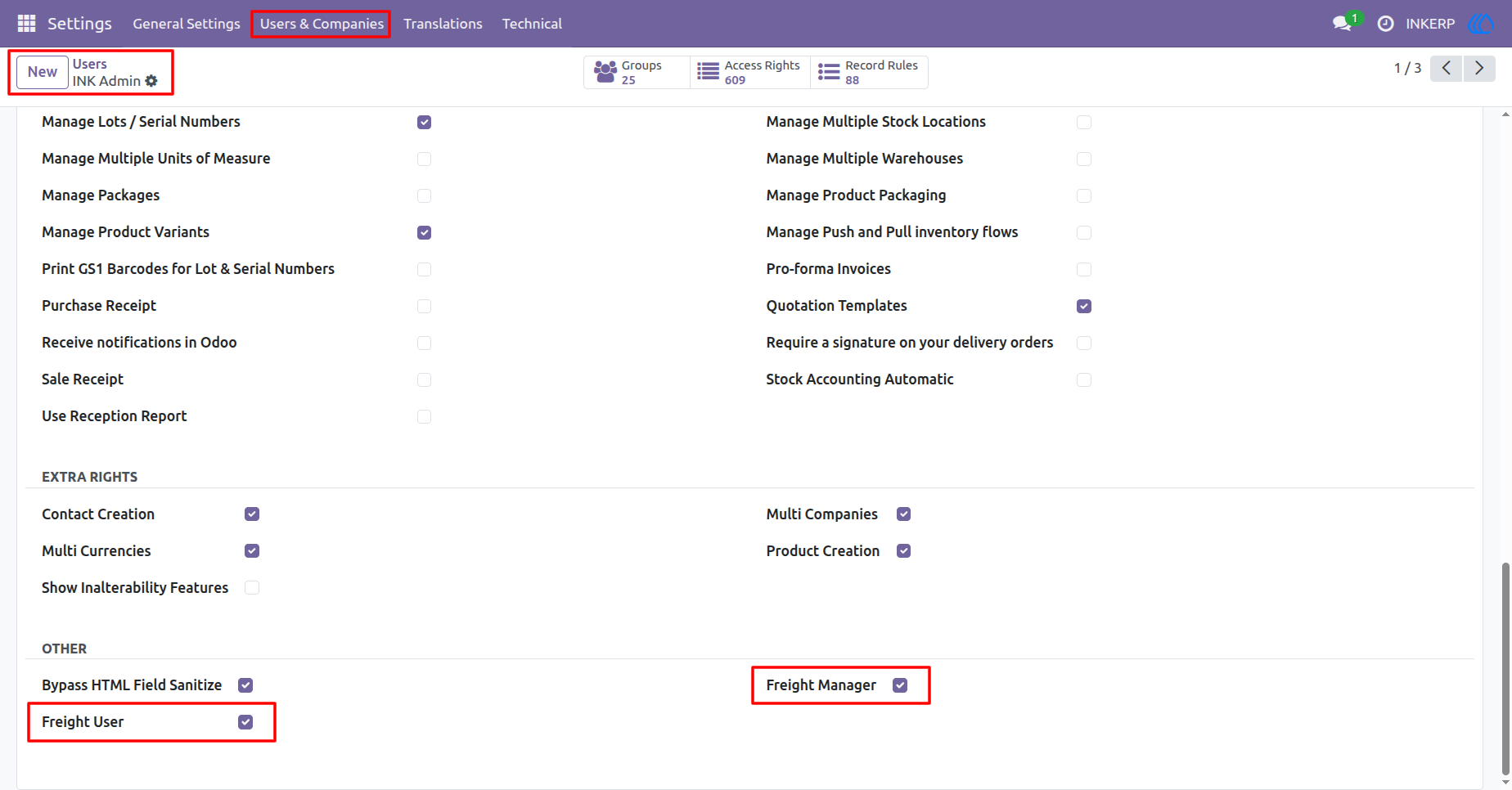Image resolution: width=1512 pixels, height=790 pixels.
Task: Enable Pro-forma Invoices checkbox
Action: [1084, 269]
